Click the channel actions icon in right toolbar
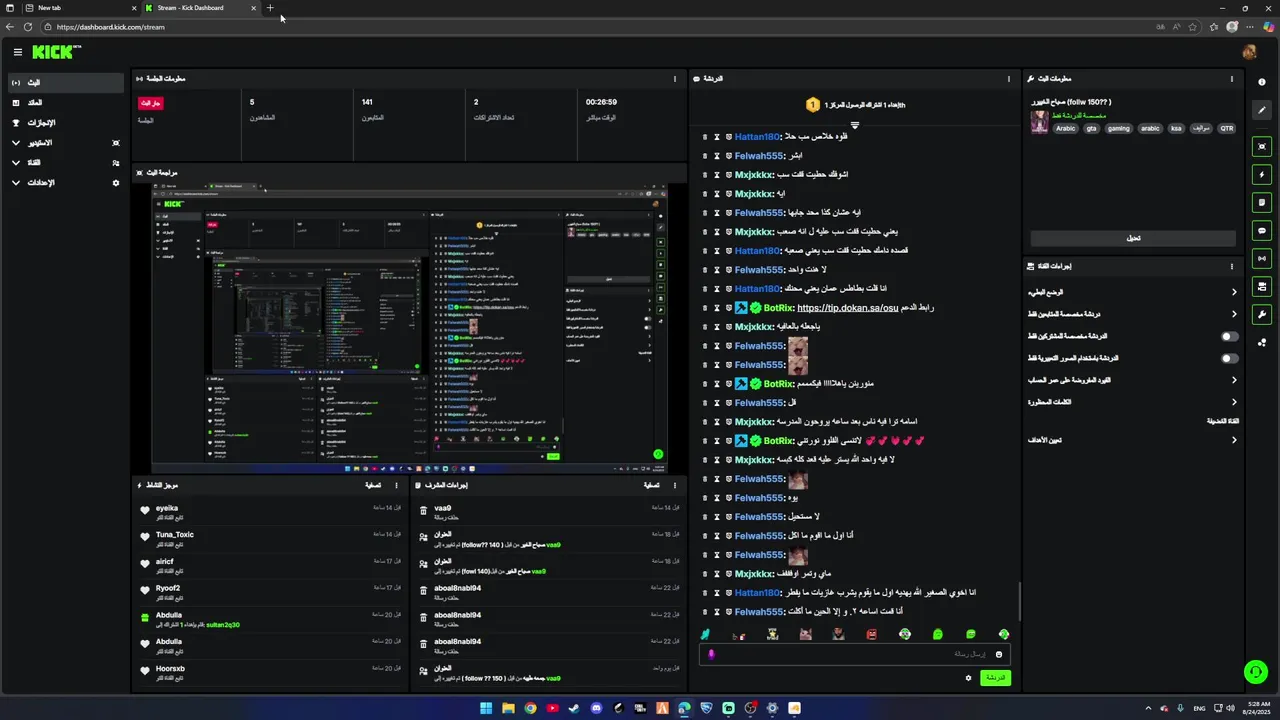Viewport: 1280px width, 720px height. coord(1262,286)
